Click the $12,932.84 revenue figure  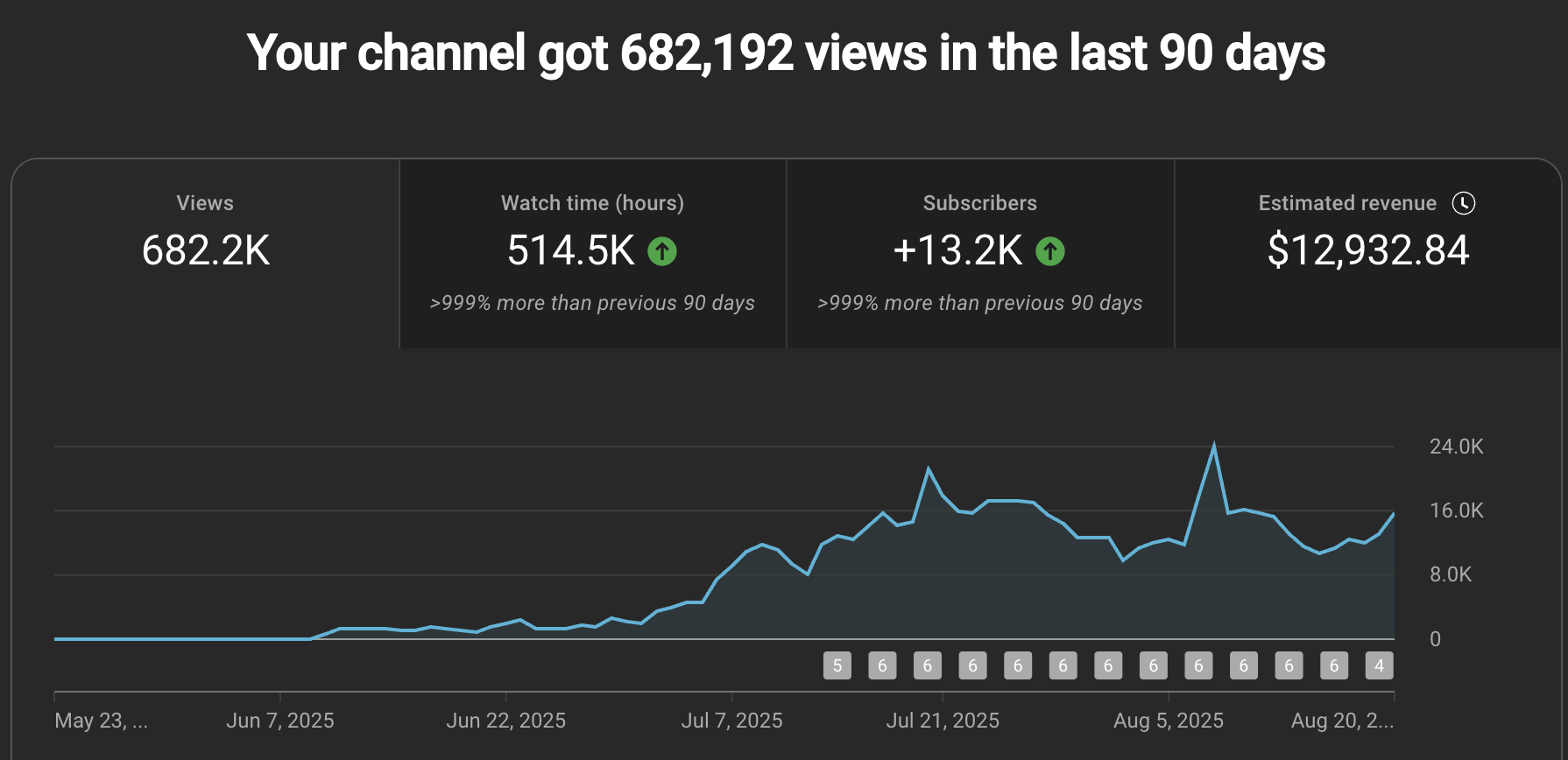[1367, 250]
